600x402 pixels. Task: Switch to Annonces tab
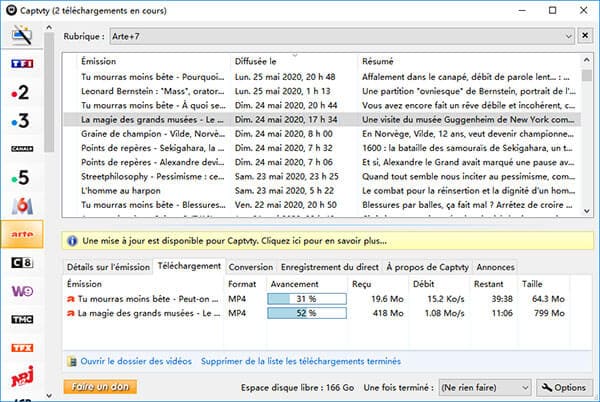click(x=495, y=267)
